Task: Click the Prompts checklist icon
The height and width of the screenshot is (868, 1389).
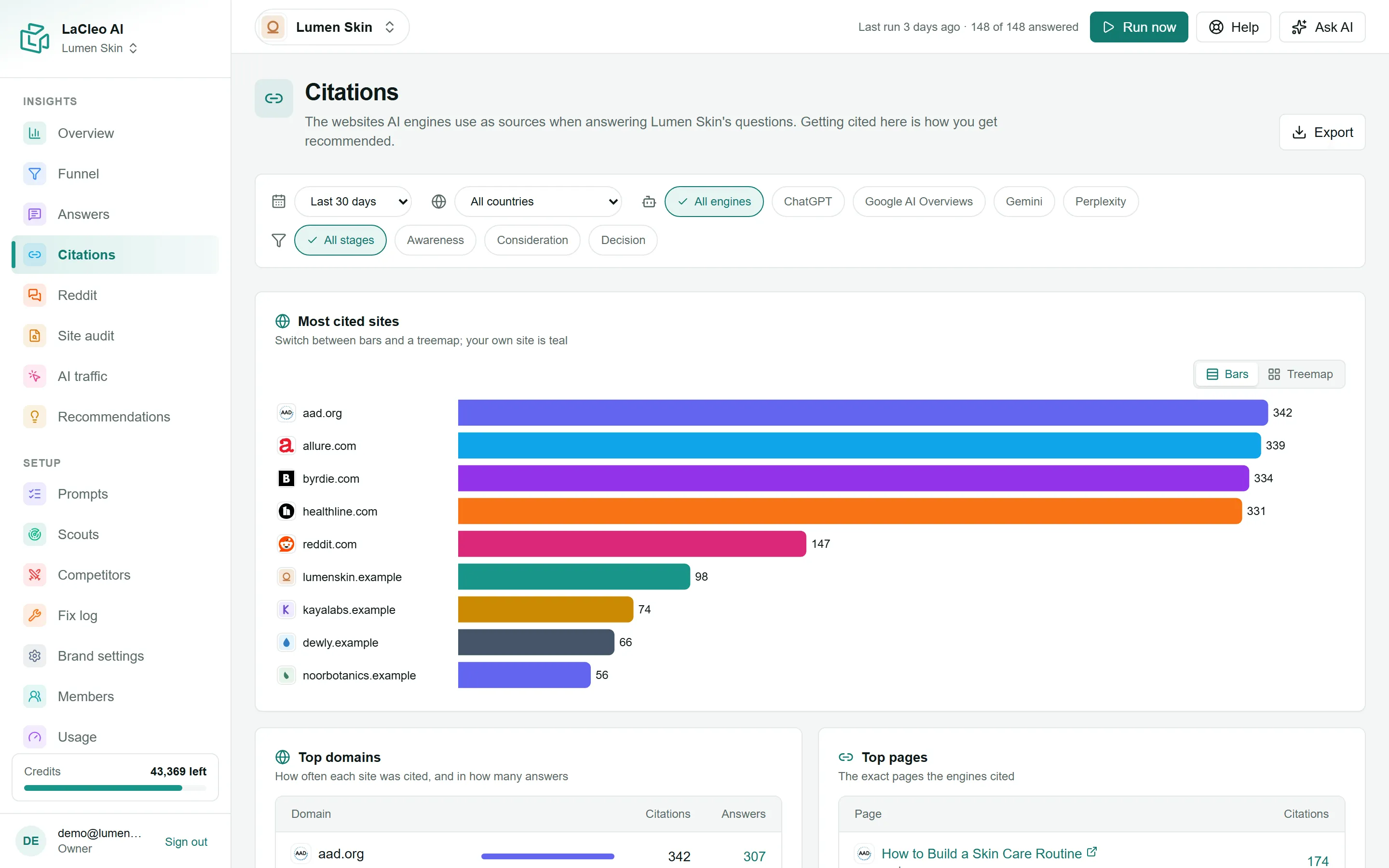Action: click(x=34, y=494)
